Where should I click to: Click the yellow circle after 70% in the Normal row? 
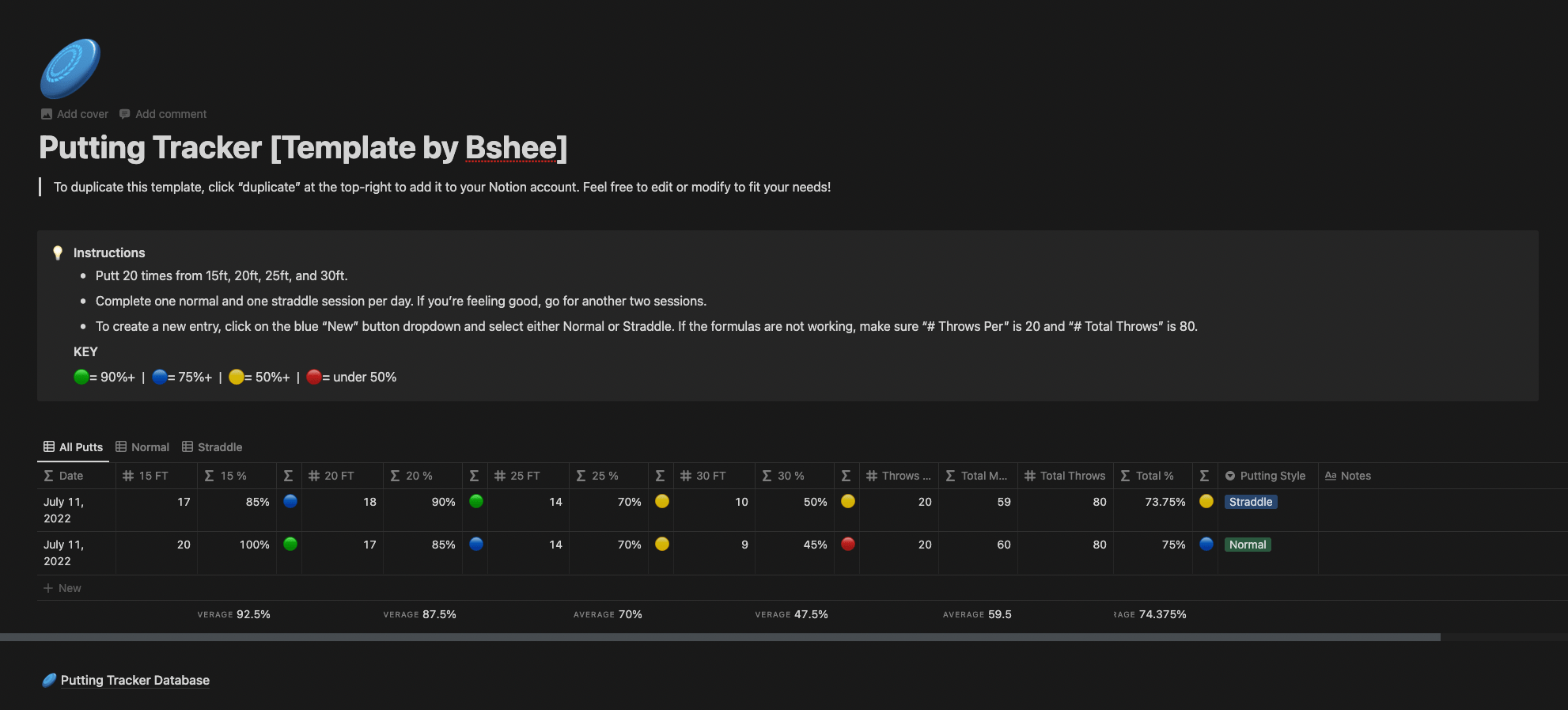pyautogui.click(x=662, y=544)
